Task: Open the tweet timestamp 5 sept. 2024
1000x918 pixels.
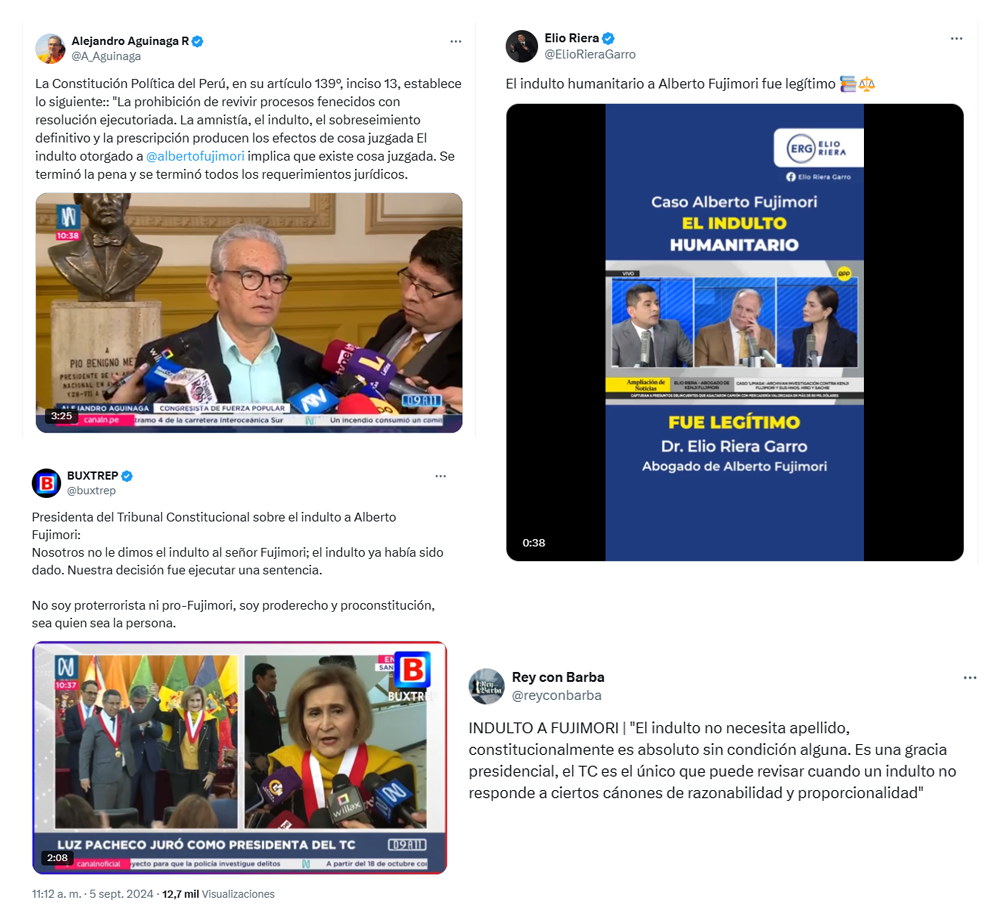Action: (121, 894)
